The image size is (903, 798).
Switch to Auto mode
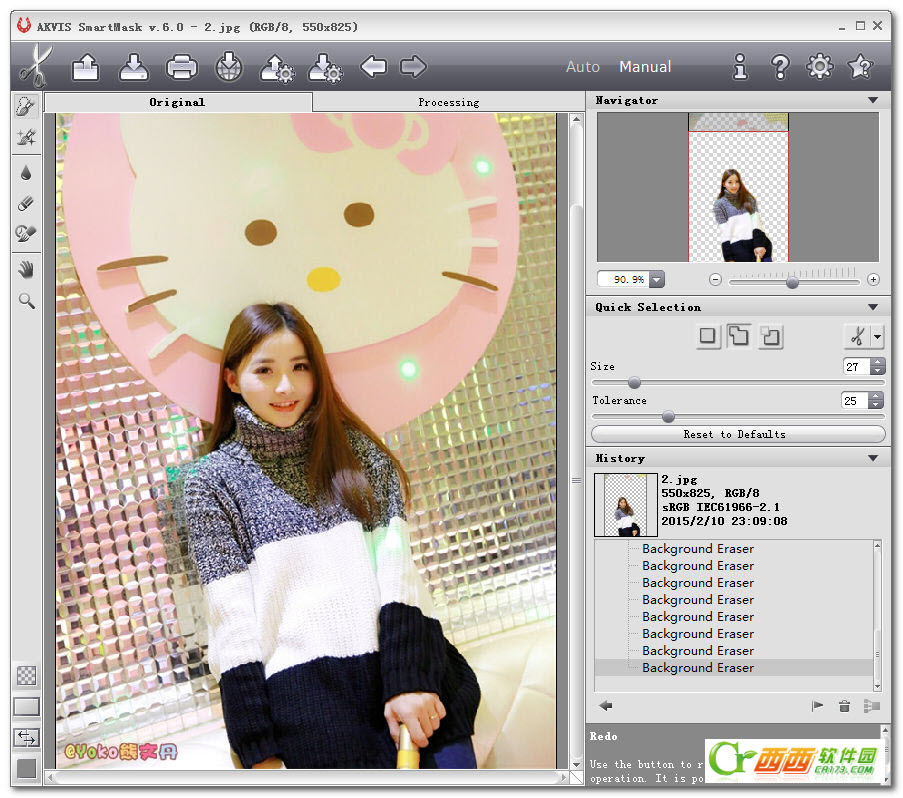583,67
